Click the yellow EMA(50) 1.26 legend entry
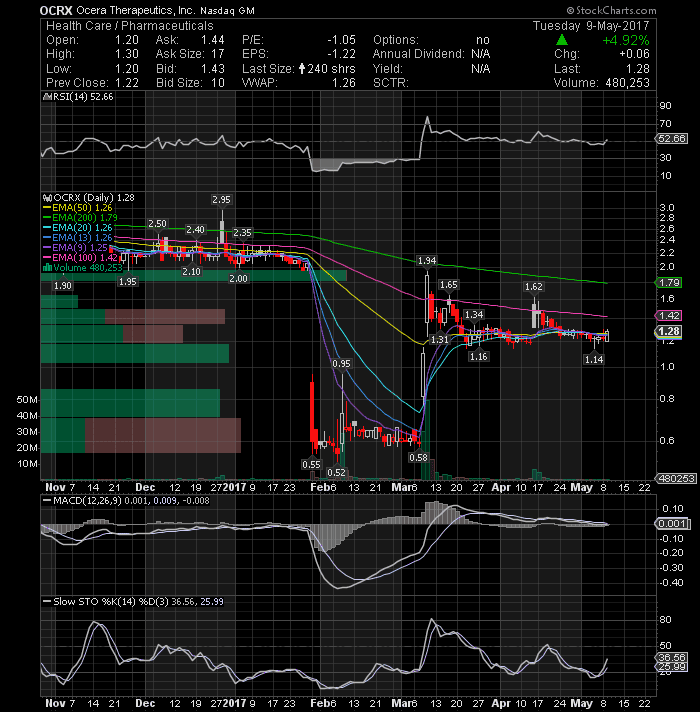The height and width of the screenshot is (712, 700). tap(78, 208)
